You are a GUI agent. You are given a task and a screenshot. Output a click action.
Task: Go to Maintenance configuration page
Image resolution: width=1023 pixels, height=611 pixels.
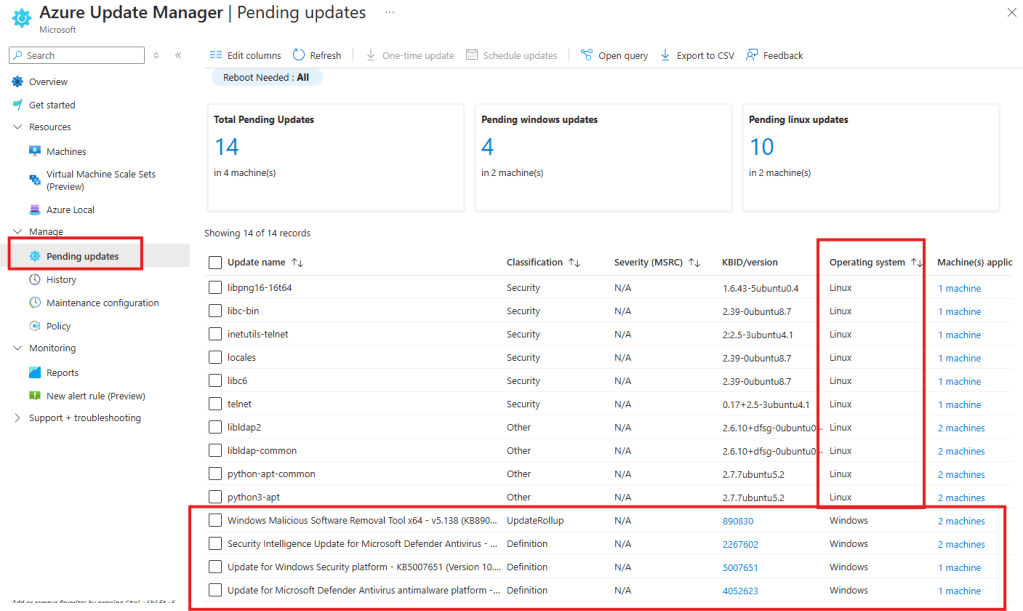click(102, 303)
